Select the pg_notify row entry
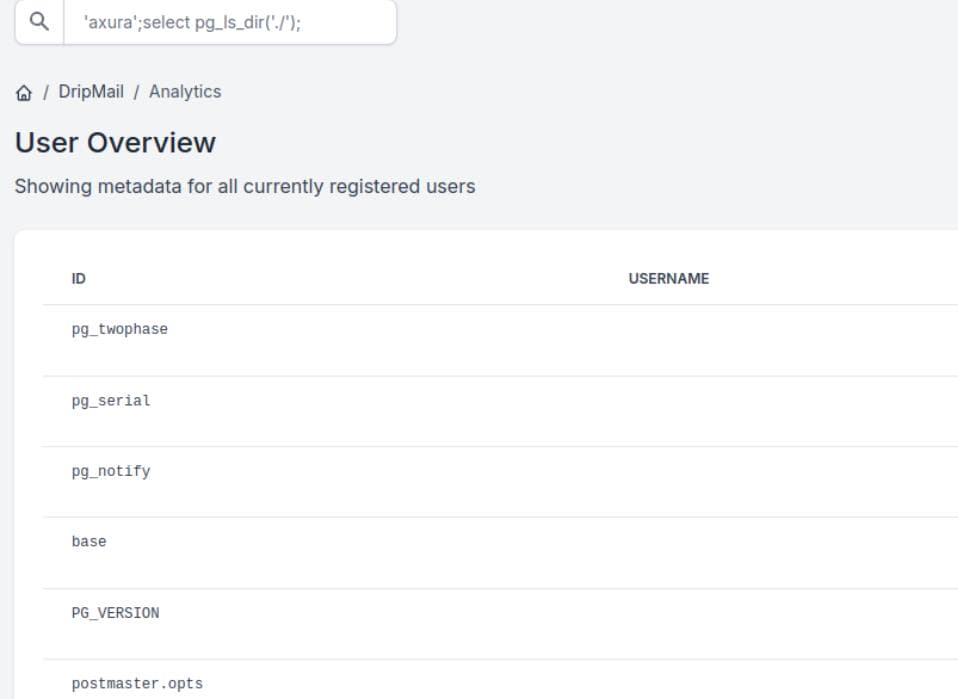Viewport: 958px width, 699px height. pyautogui.click(x=111, y=471)
